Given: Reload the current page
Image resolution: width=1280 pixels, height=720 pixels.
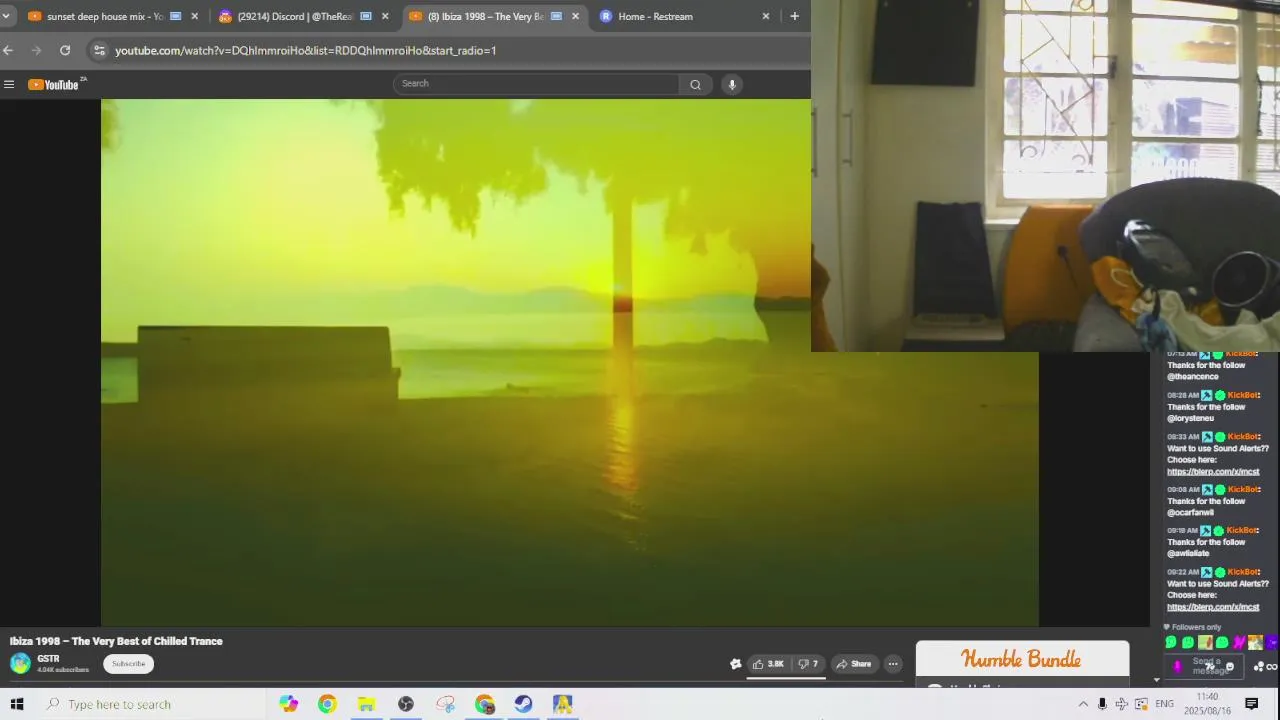Looking at the screenshot, I should pos(65,50).
